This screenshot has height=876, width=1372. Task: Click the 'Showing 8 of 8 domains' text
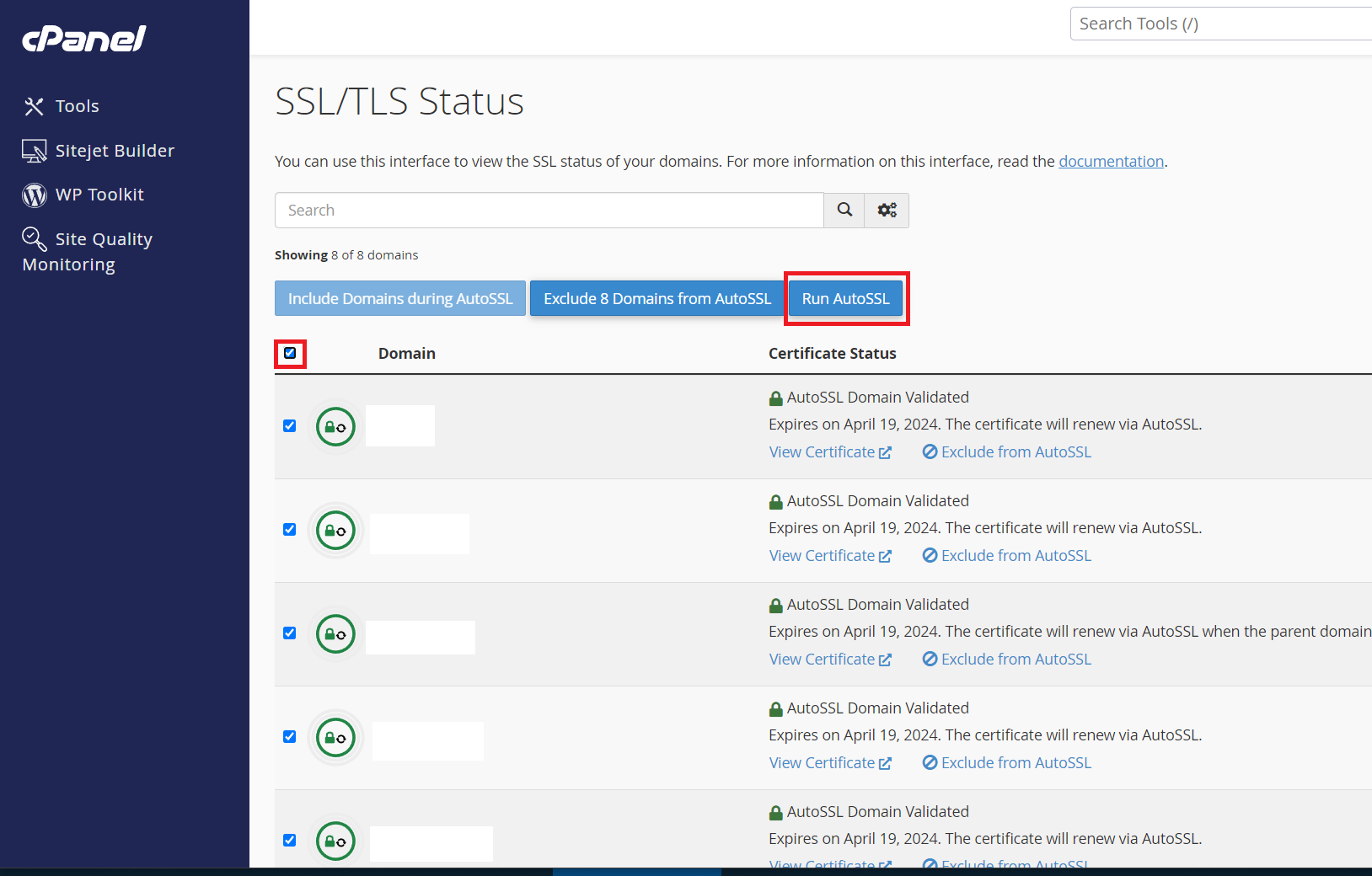pyautogui.click(x=346, y=255)
